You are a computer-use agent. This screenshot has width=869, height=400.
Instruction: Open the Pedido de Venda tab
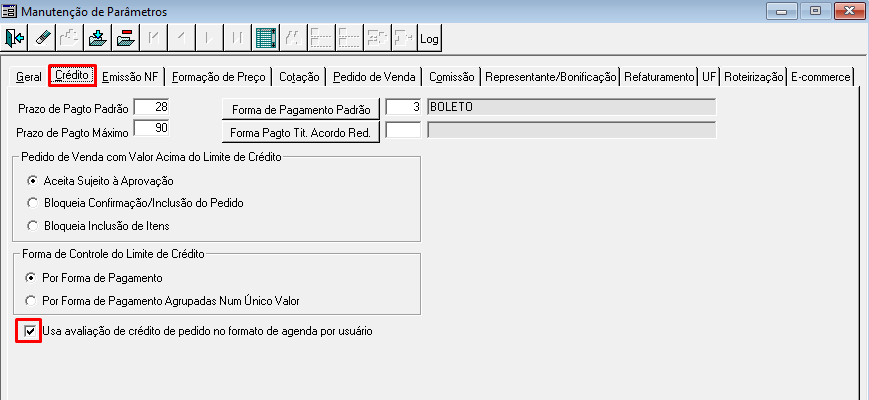click(374, 77)
